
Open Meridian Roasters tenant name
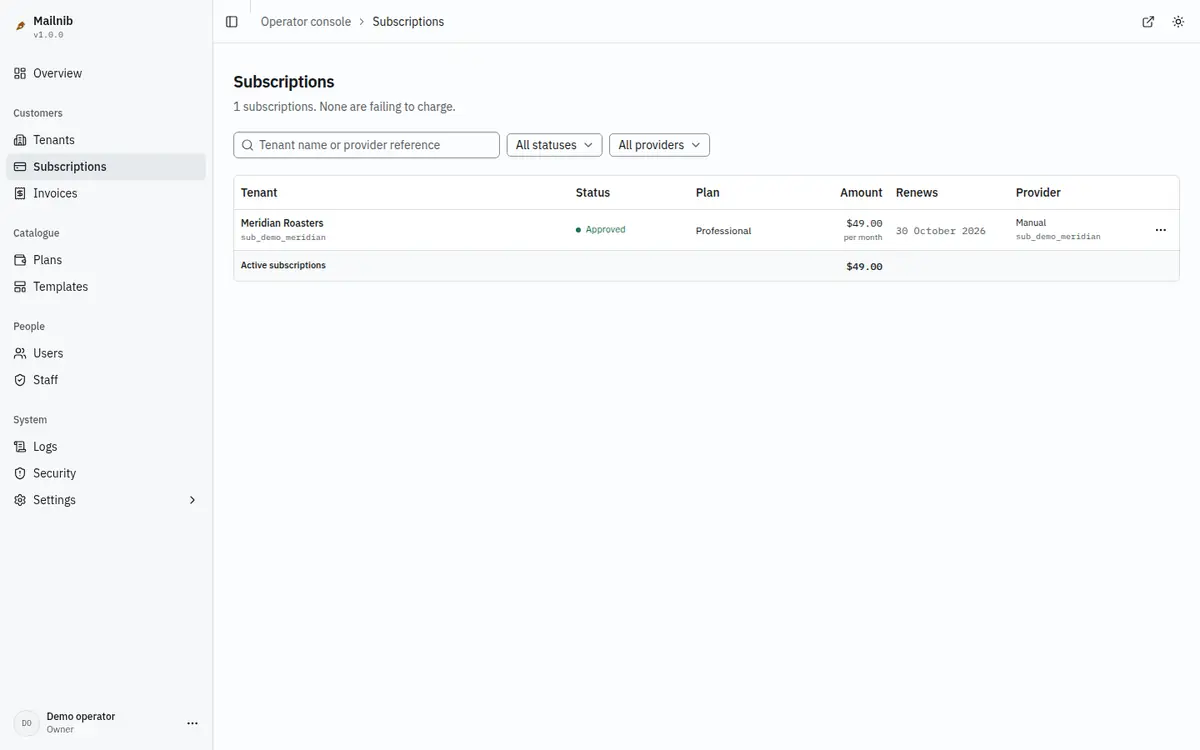[282, 223]
